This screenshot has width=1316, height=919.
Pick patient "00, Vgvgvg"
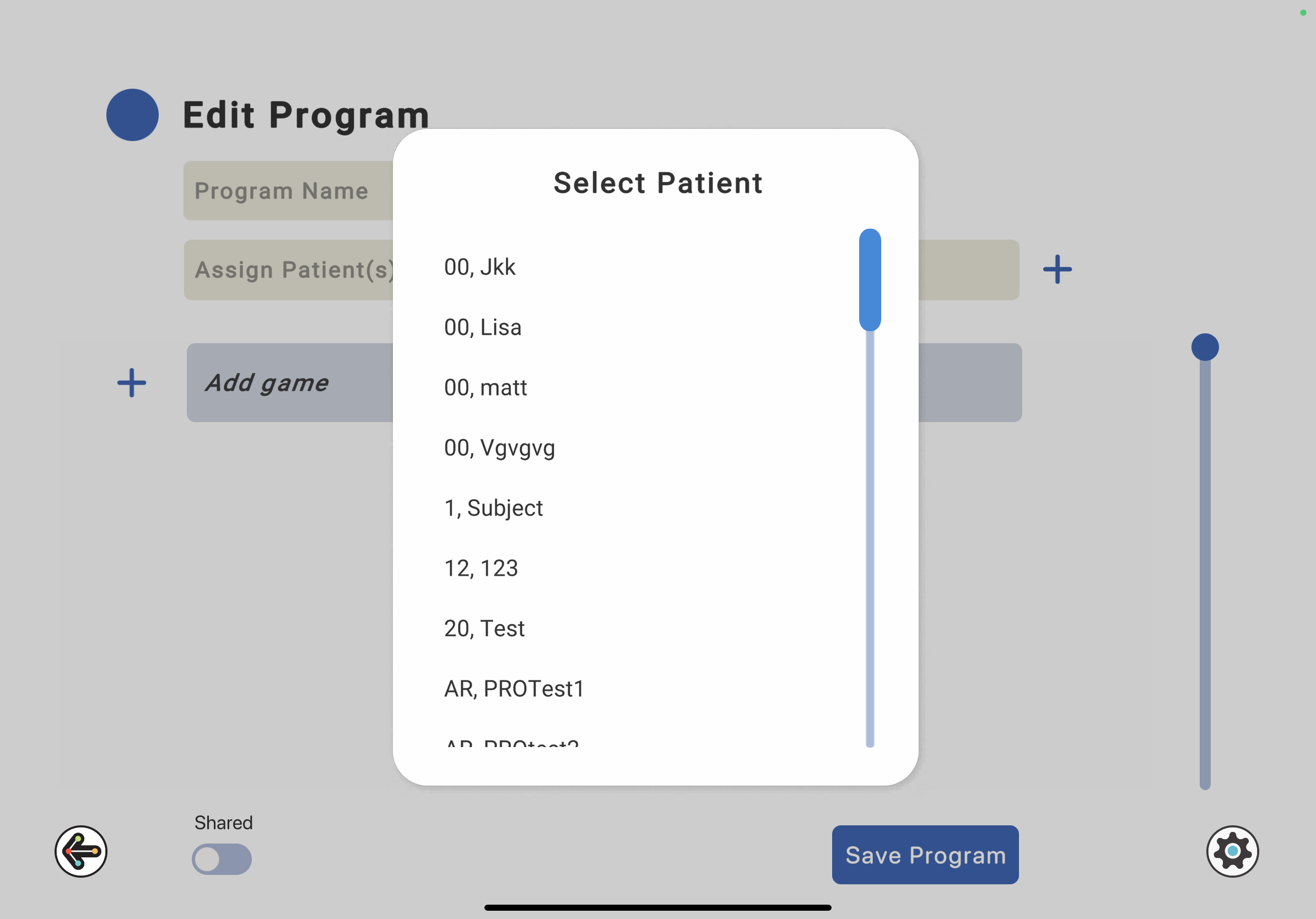tap(499, 448)
